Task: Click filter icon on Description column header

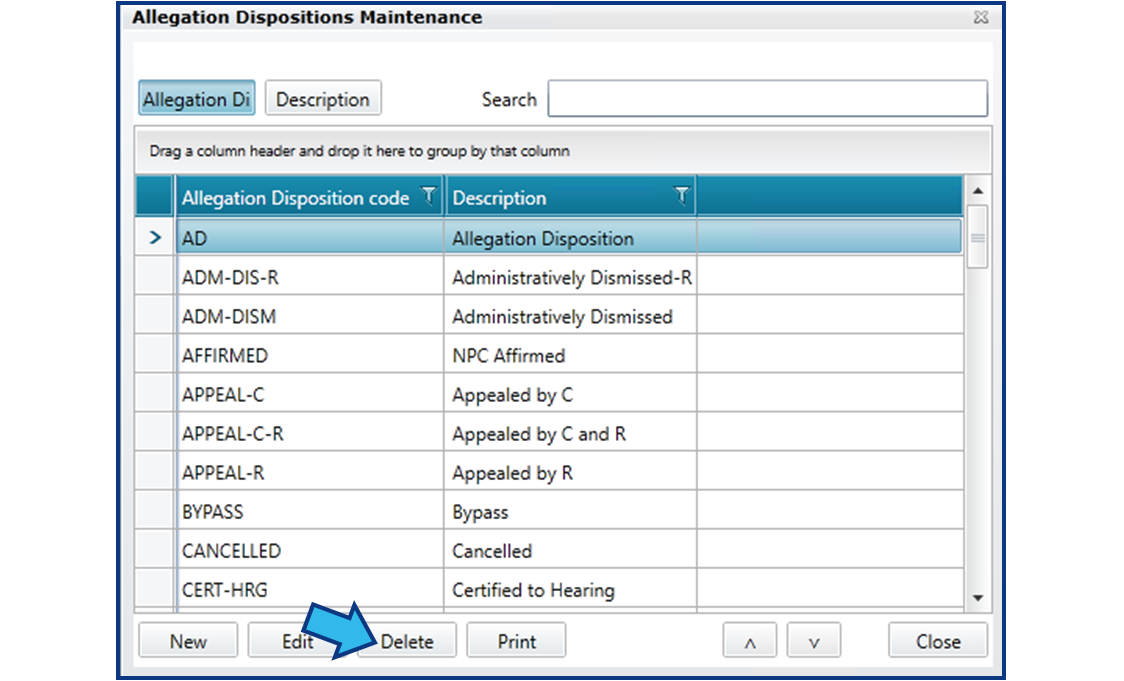Action: click(681, 195)
